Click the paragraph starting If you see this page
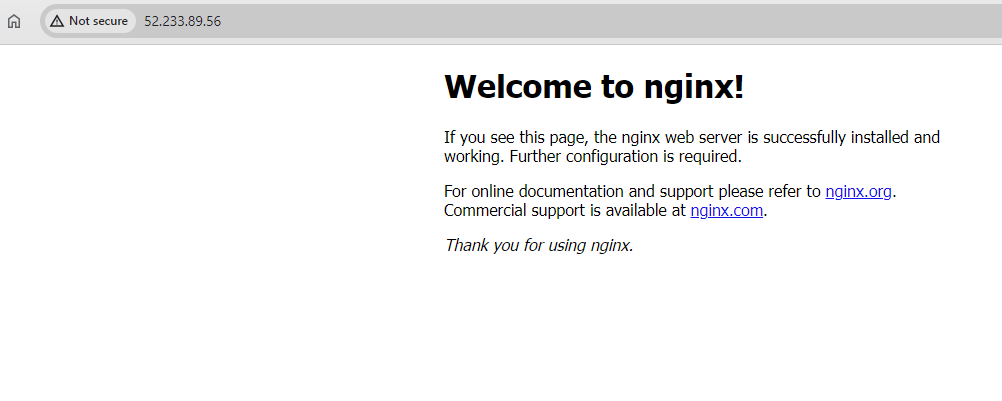 click(x=692, y=147)
